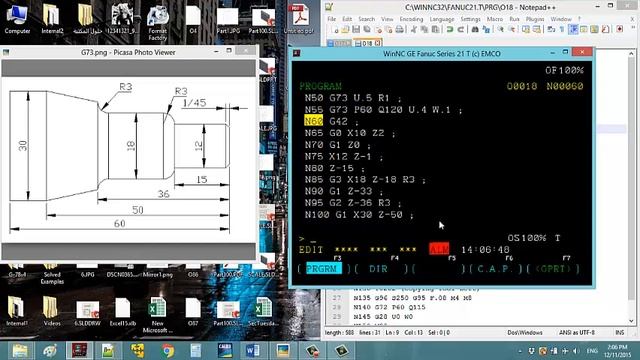Click program line N80 Z-15
The width and height of the screenshot is (640, 360).
(x=335, y=168)
